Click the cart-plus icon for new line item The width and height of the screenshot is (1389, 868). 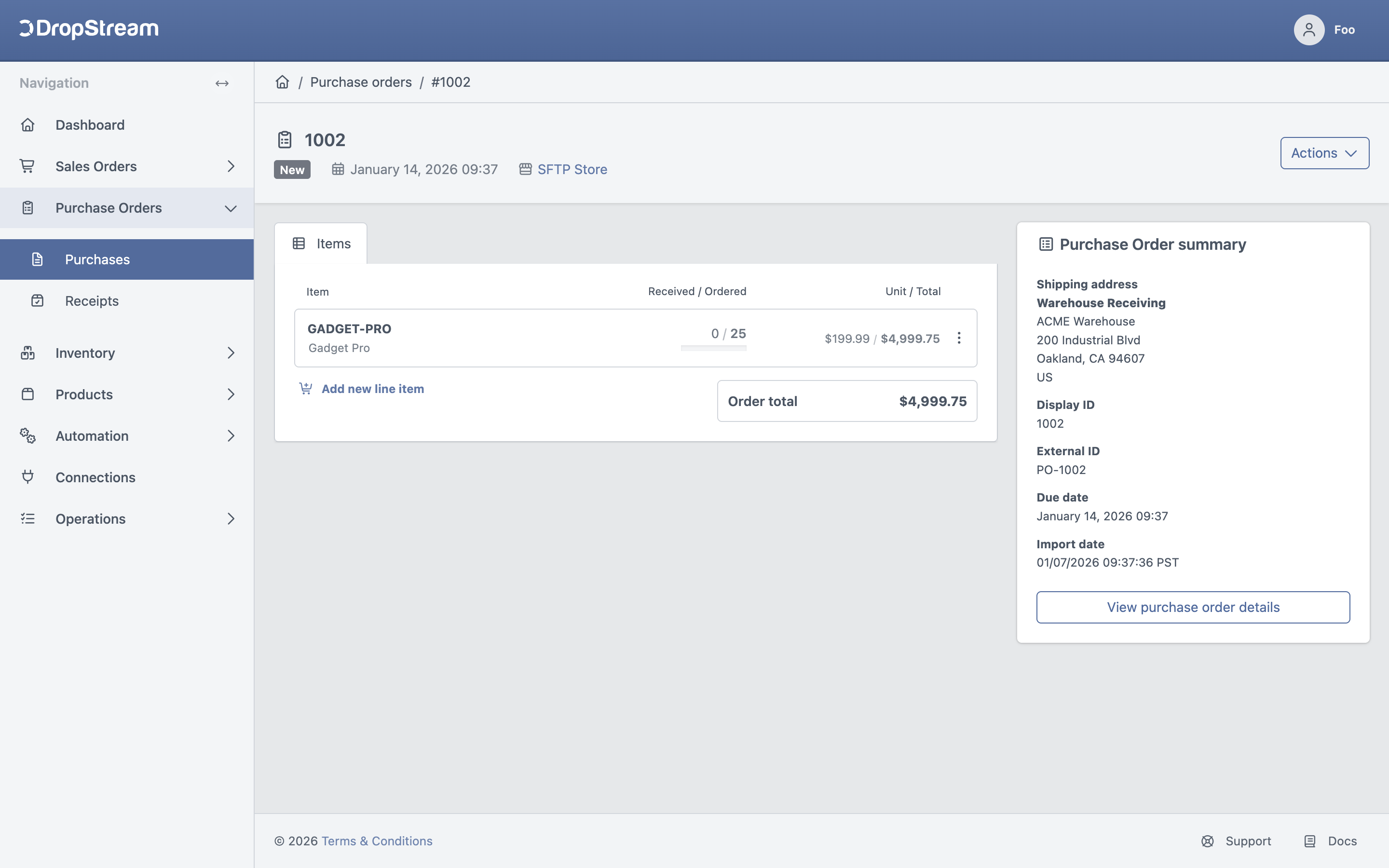[306, 389]
